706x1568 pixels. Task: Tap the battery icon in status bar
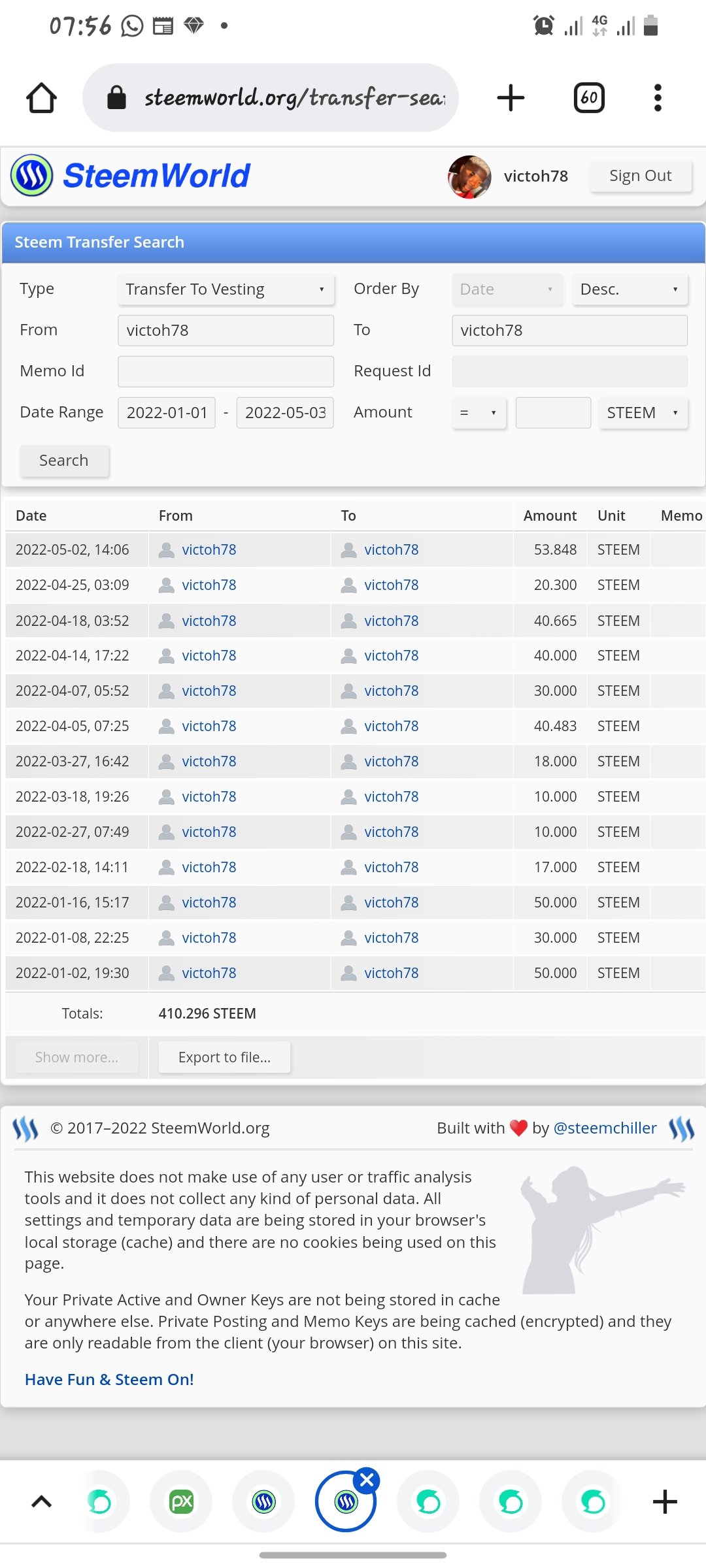click(650, 26)
